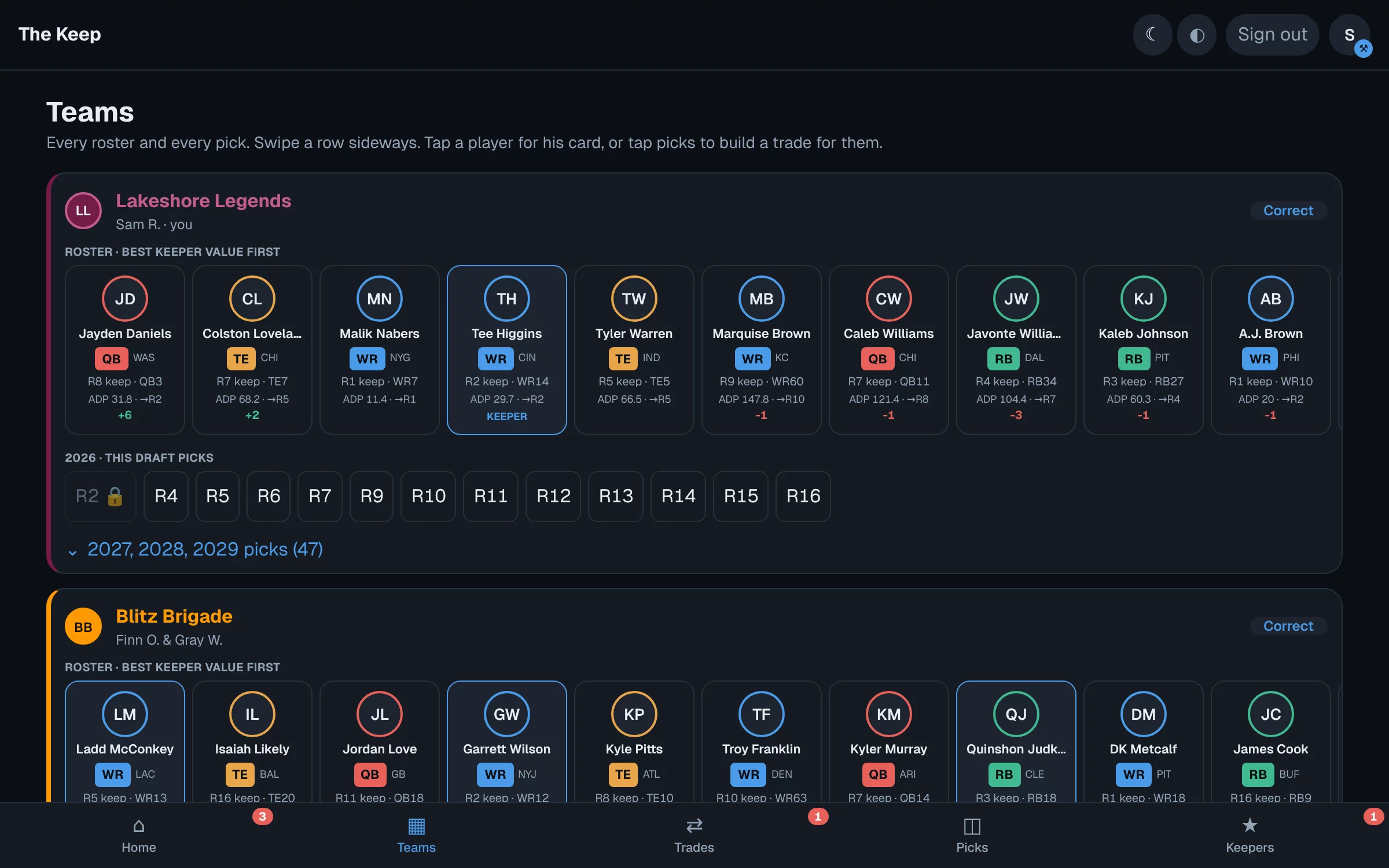Open Javonte Williams JW avatar

(x=1016, y=299)
